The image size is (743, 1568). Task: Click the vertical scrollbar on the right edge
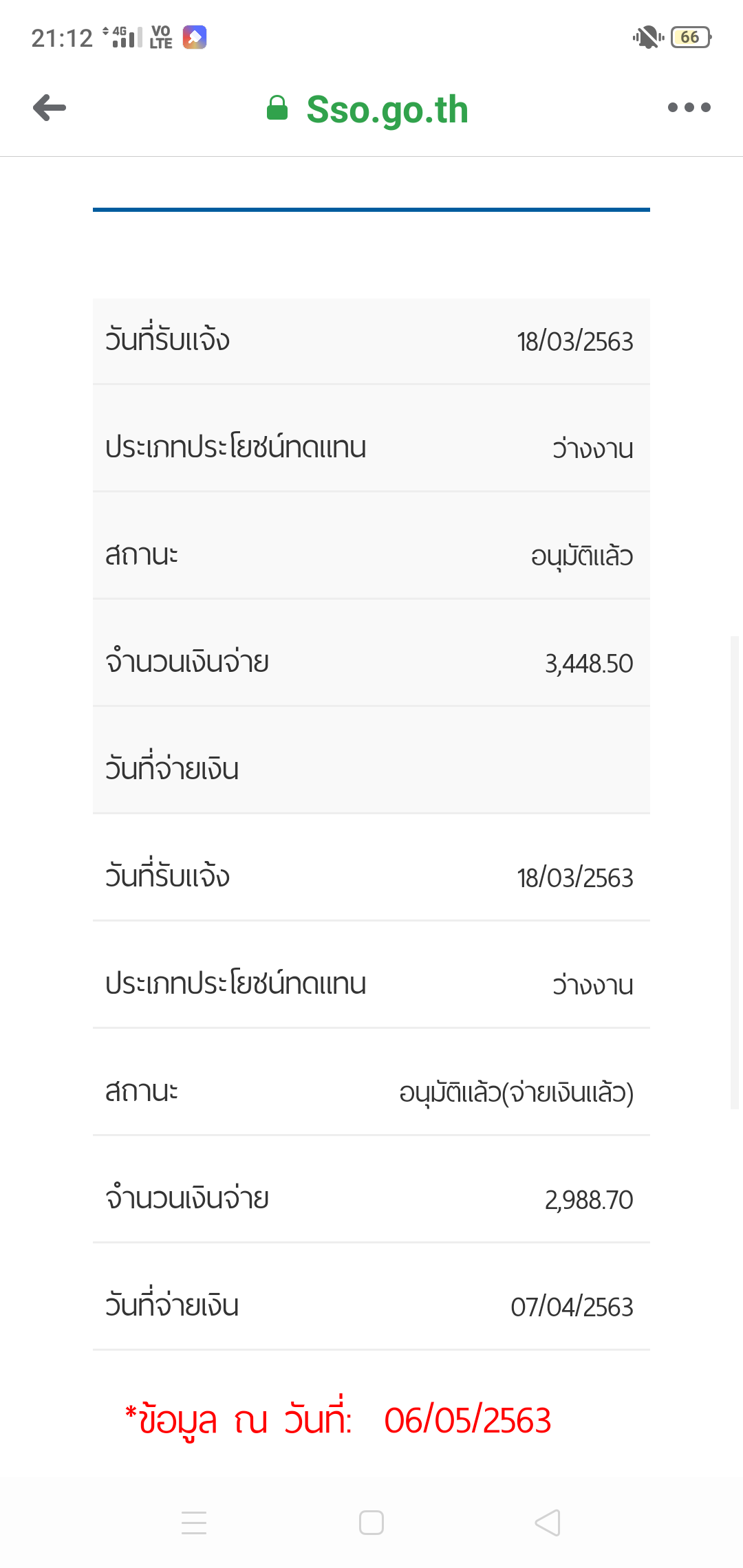tap(734, 872)
